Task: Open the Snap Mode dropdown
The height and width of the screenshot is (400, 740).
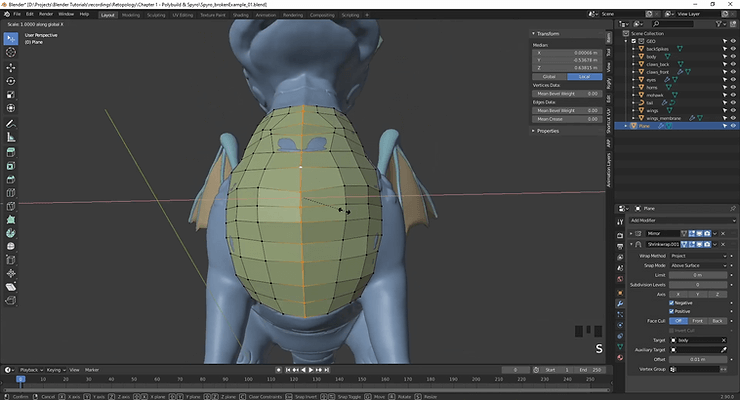Action: click(698, 266)
